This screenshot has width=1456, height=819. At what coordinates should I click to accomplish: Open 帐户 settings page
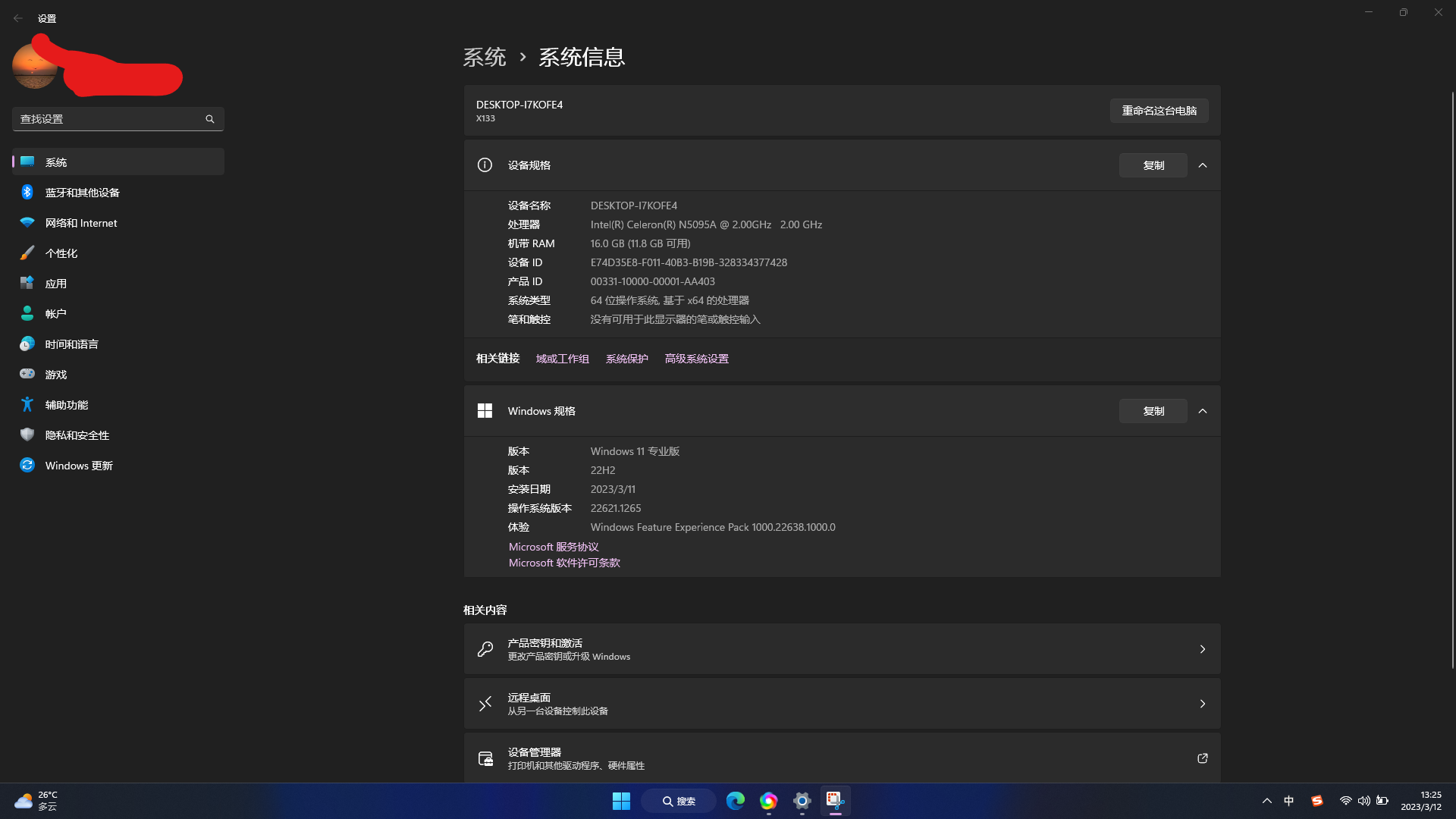[x=118, y=314]
